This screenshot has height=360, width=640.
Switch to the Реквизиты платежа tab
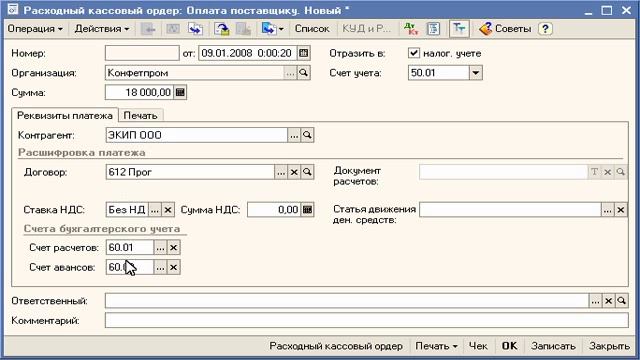pos(64,116)
